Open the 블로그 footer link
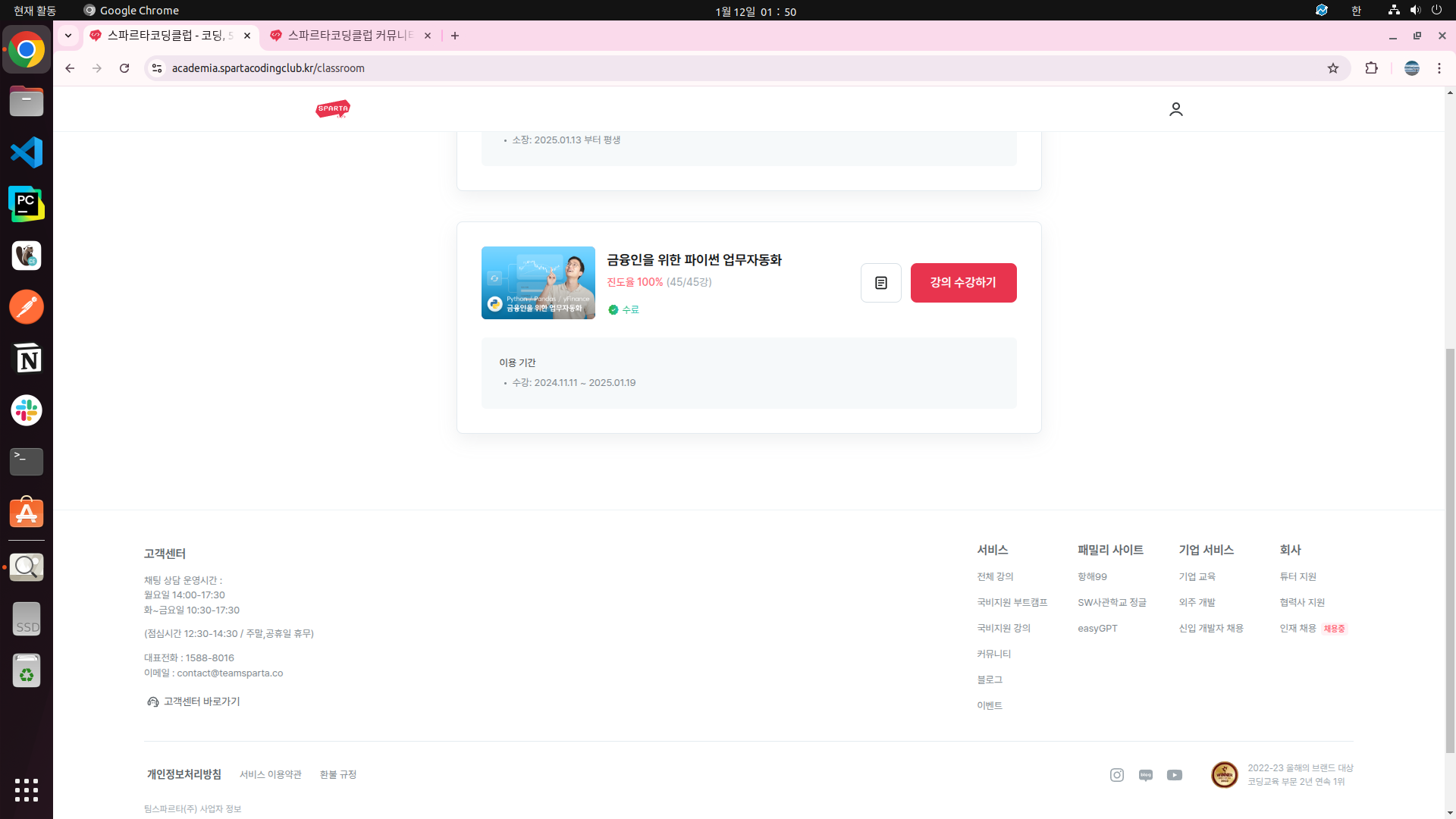 click(x=990, y=680)
